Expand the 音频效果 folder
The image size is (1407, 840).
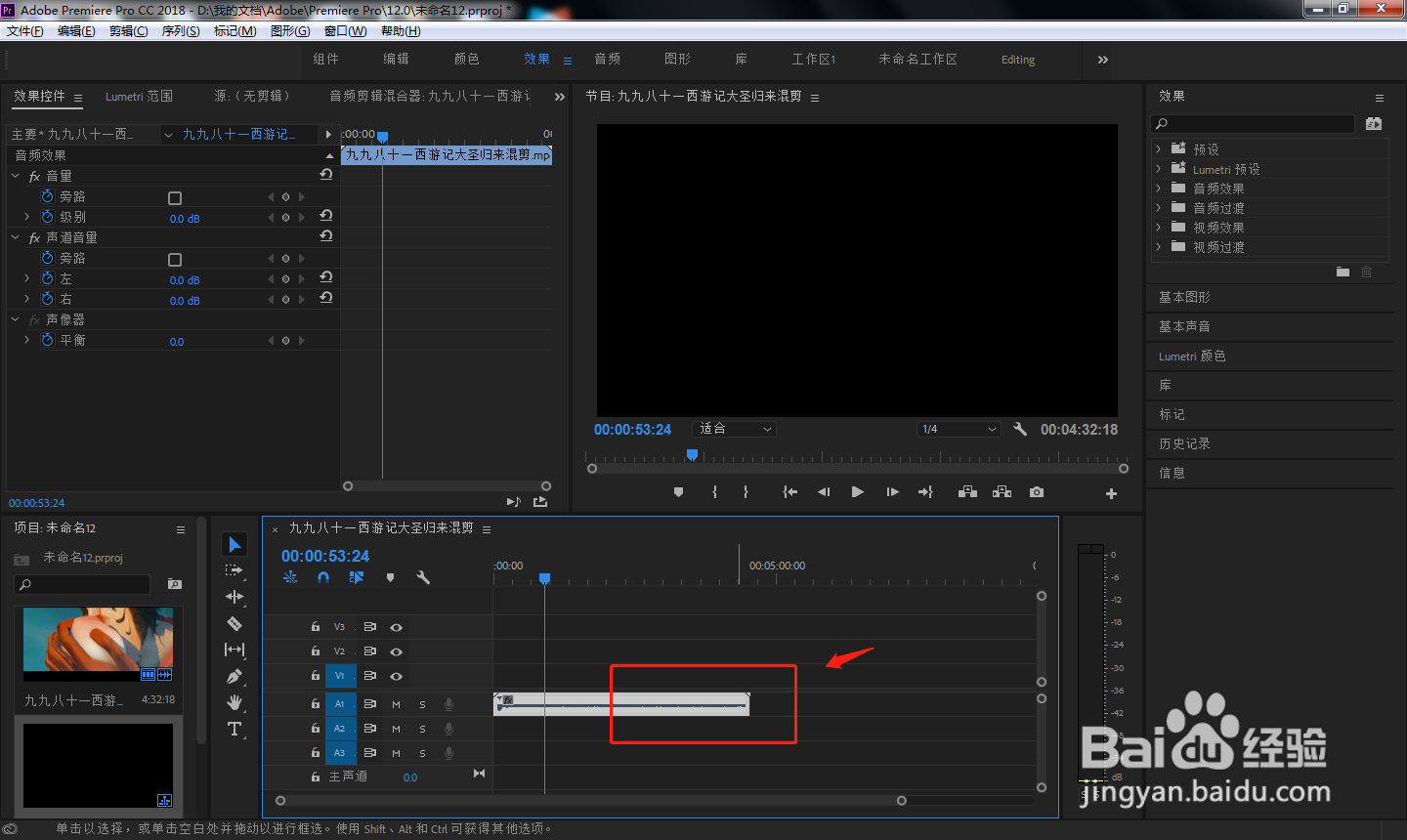[1159, 189]
